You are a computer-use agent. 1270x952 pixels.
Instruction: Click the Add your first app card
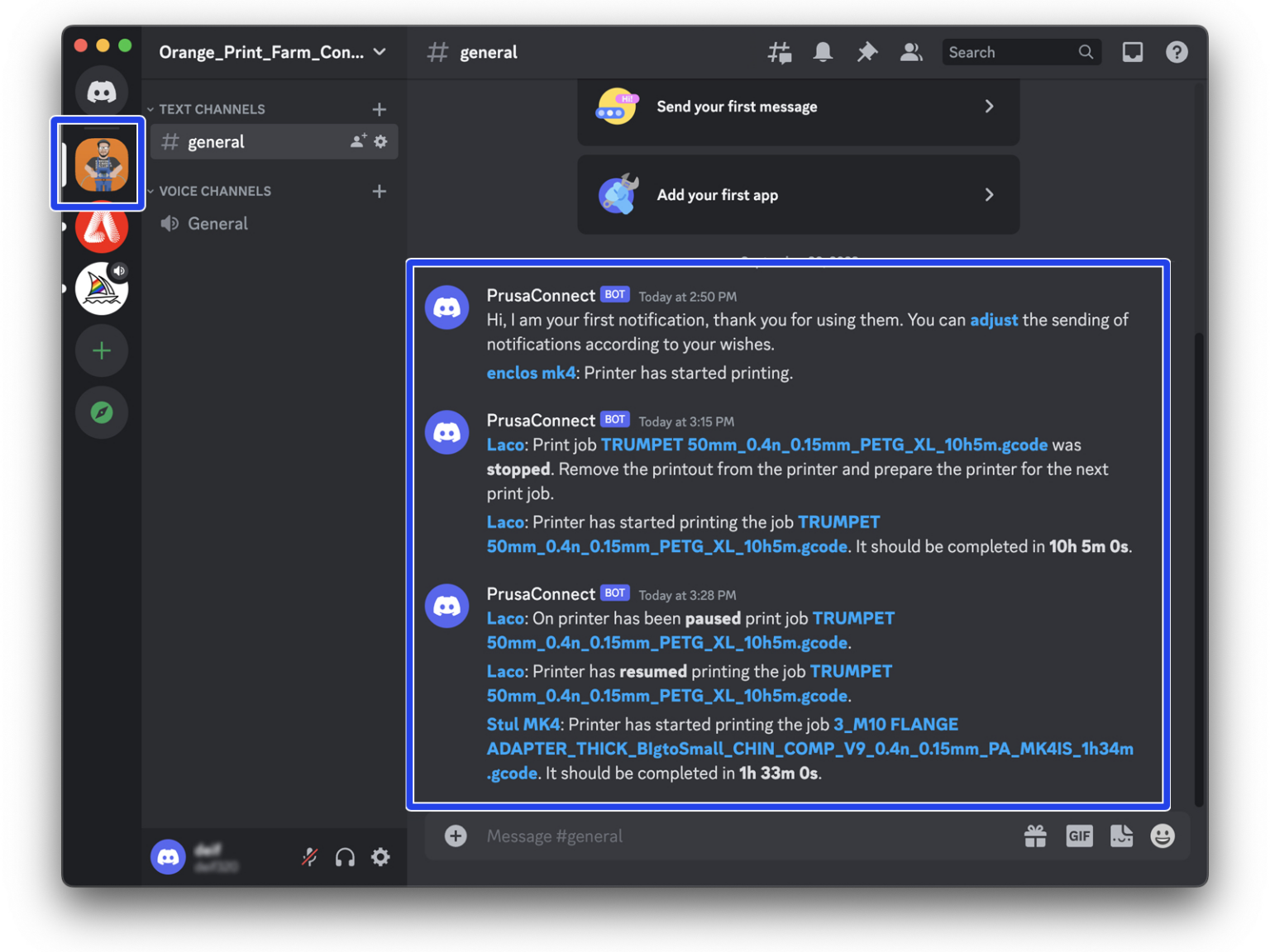[x=798, y=194]
